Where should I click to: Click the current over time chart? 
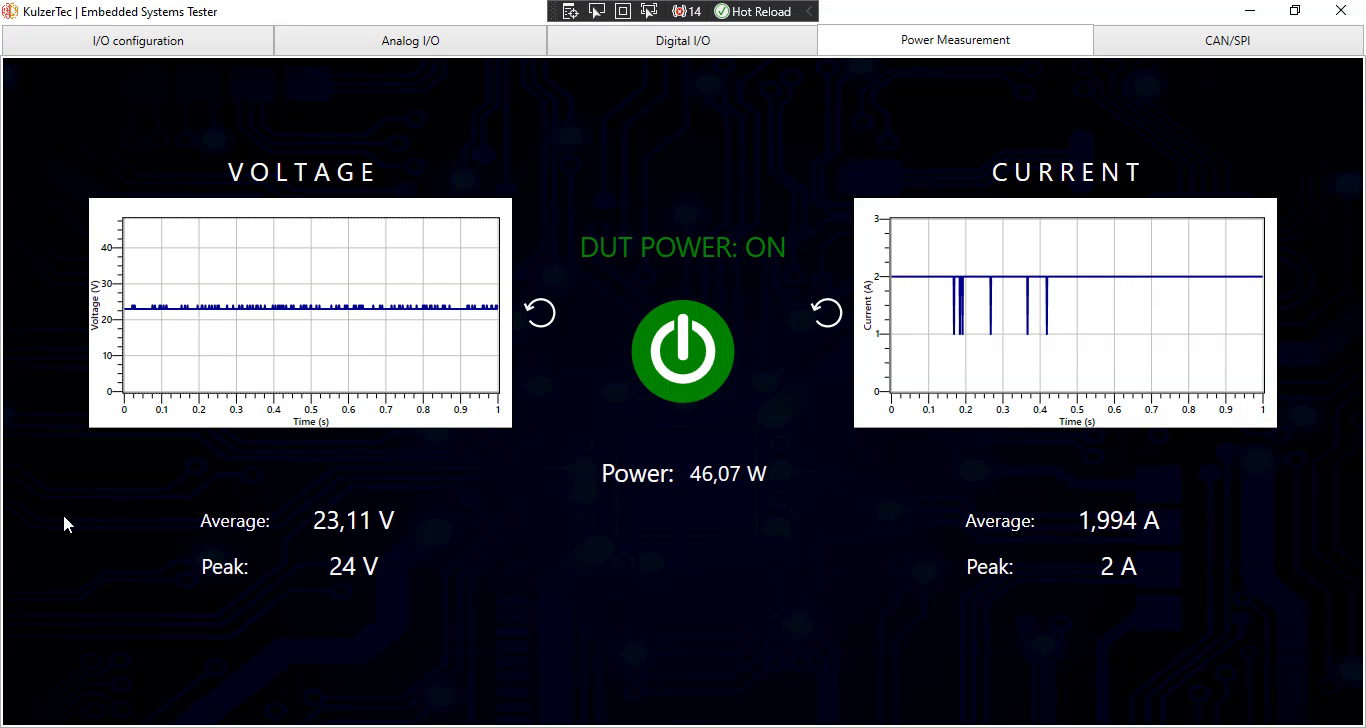click(x=1065, y=312)
